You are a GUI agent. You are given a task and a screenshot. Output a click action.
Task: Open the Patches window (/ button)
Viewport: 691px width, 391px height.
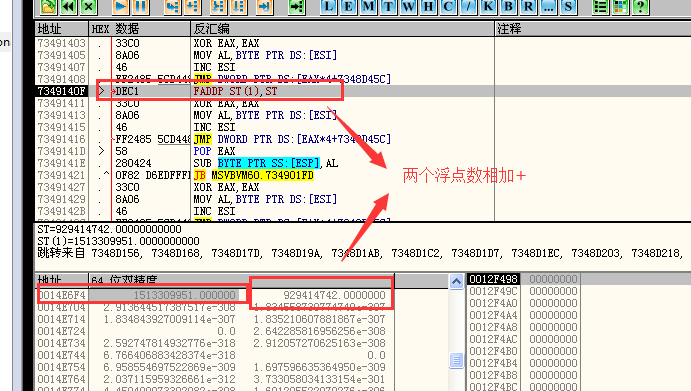pyautogui.click(x=468, y=7)
